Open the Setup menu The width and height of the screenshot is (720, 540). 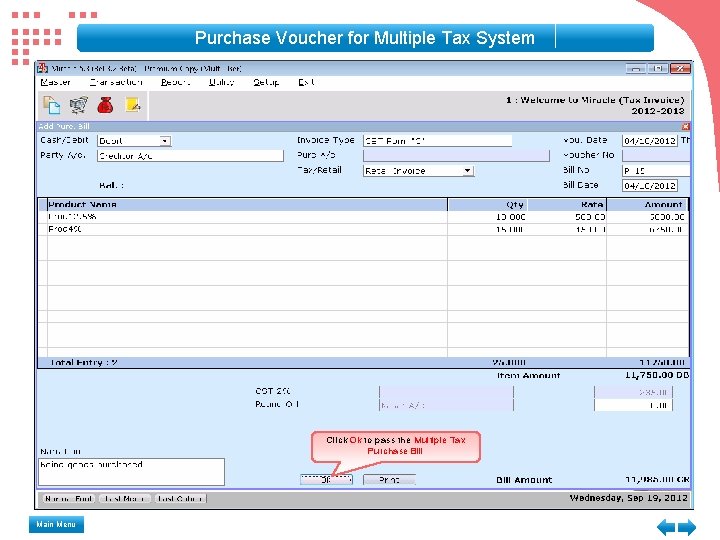266,82
